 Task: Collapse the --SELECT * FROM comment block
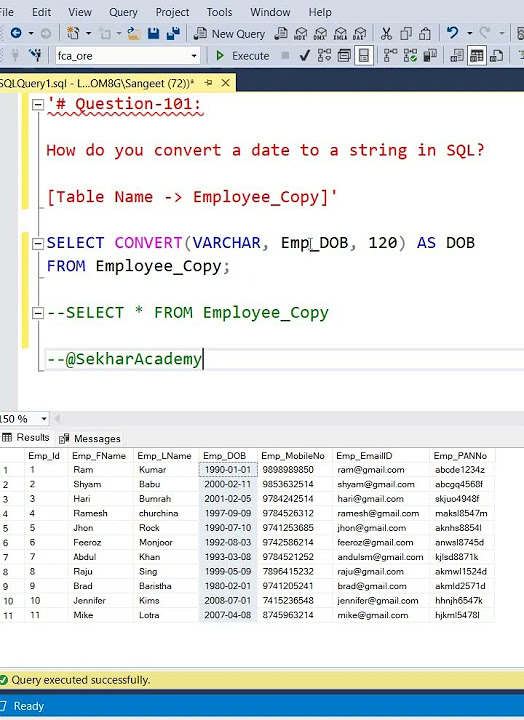coord(38,313)
